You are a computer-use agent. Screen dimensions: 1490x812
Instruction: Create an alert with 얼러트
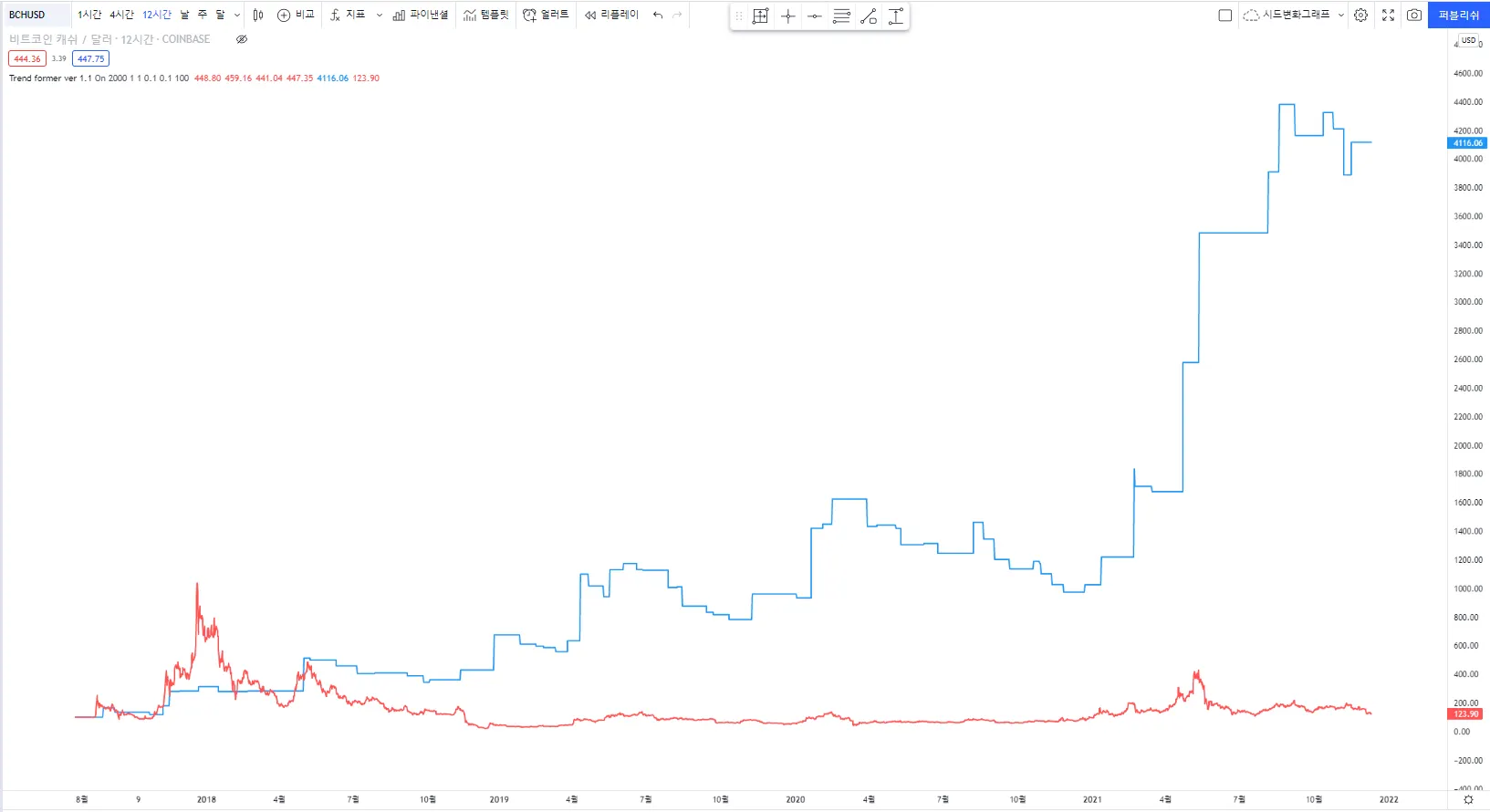(546, 15)
